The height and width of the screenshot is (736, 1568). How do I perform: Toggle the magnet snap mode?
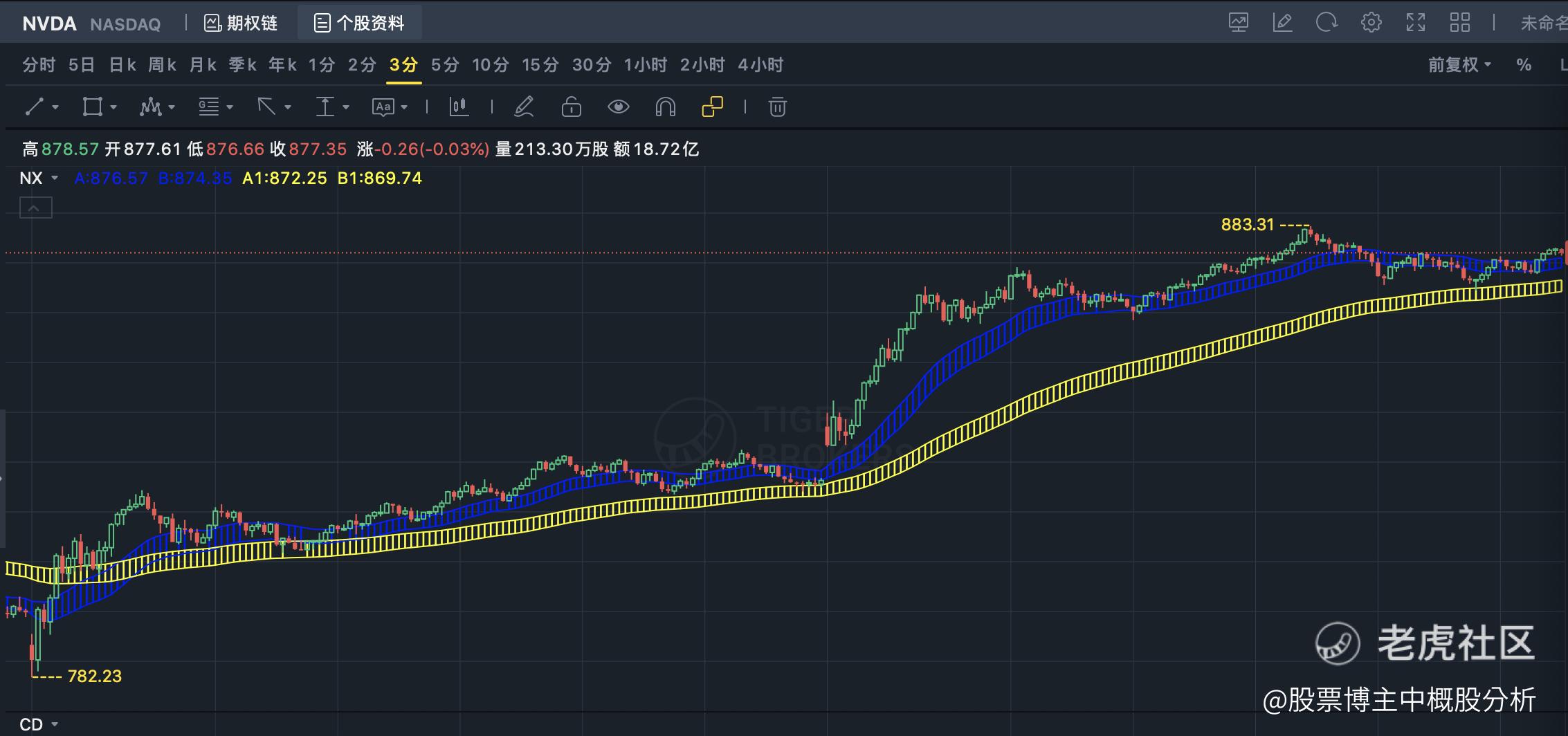(665, 107)
